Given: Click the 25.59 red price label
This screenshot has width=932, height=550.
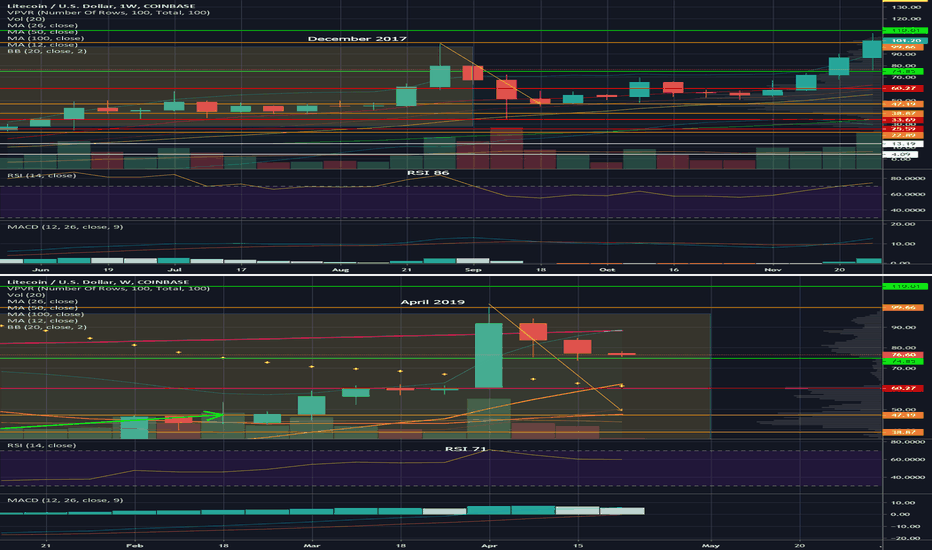Looking at the screenshot, I should click(903, 129).
